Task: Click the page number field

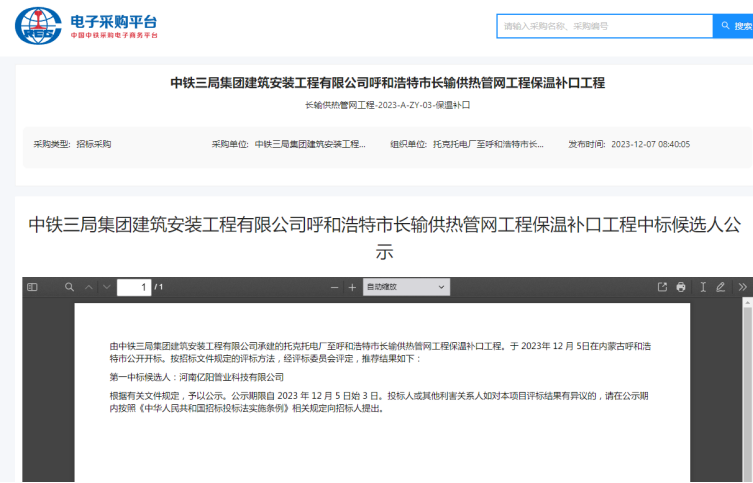Action: [x=134, y=288]
